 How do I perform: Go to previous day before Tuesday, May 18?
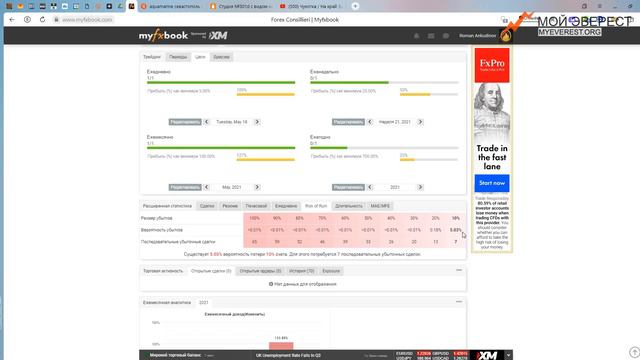point(207,122)
